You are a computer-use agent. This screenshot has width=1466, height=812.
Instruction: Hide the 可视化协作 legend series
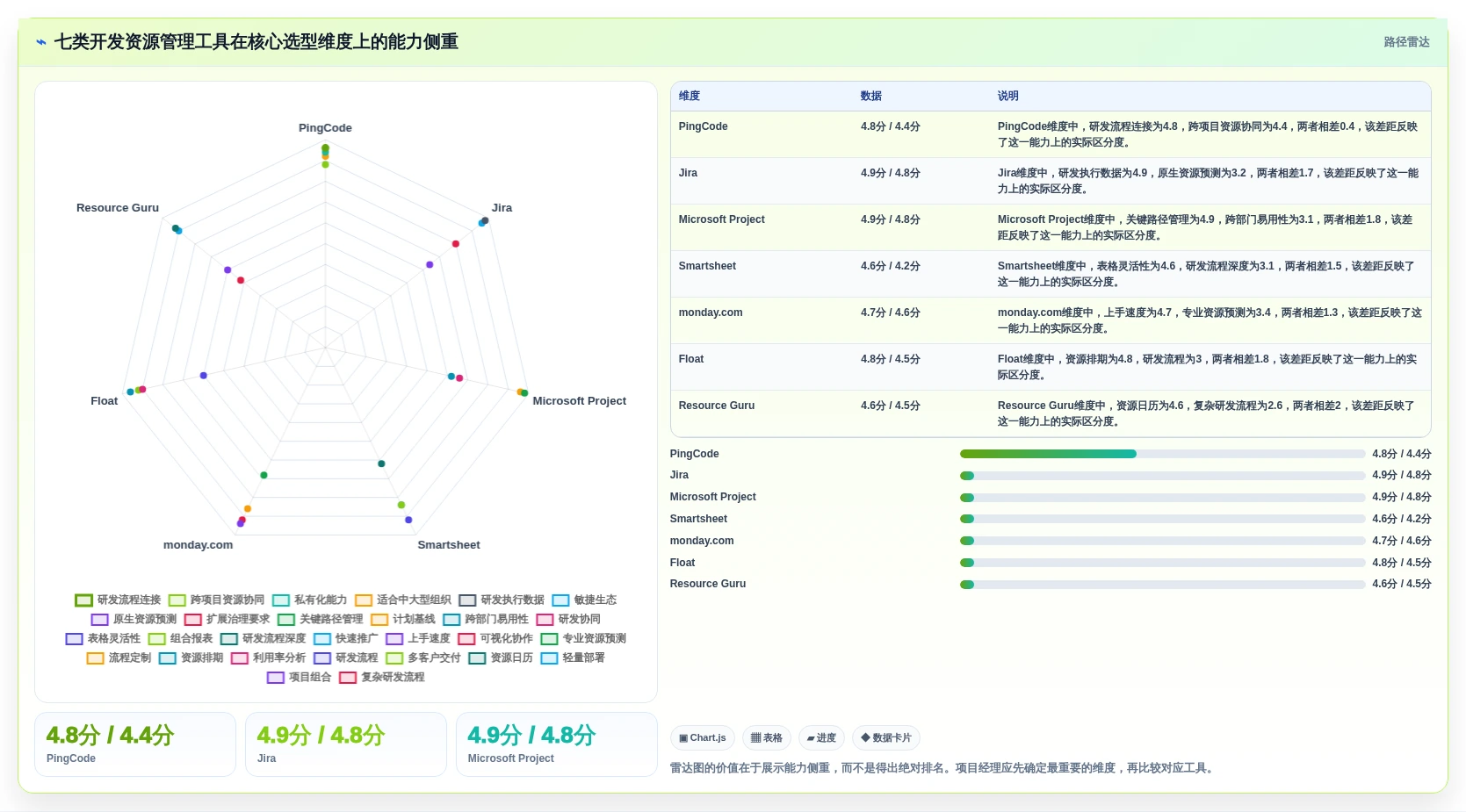pos(495,639)
